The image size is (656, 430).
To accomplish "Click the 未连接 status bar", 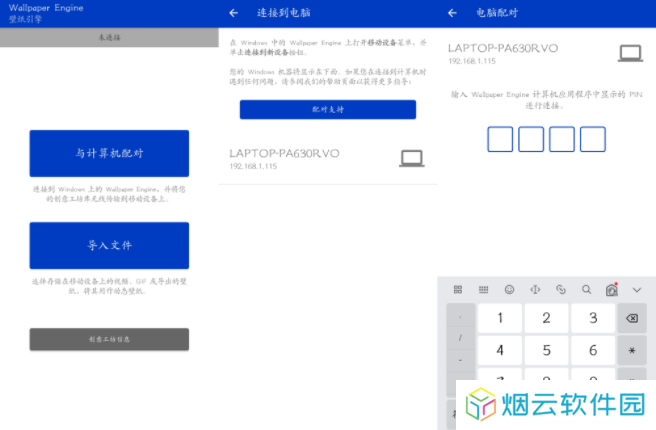I will pos(109,37).
